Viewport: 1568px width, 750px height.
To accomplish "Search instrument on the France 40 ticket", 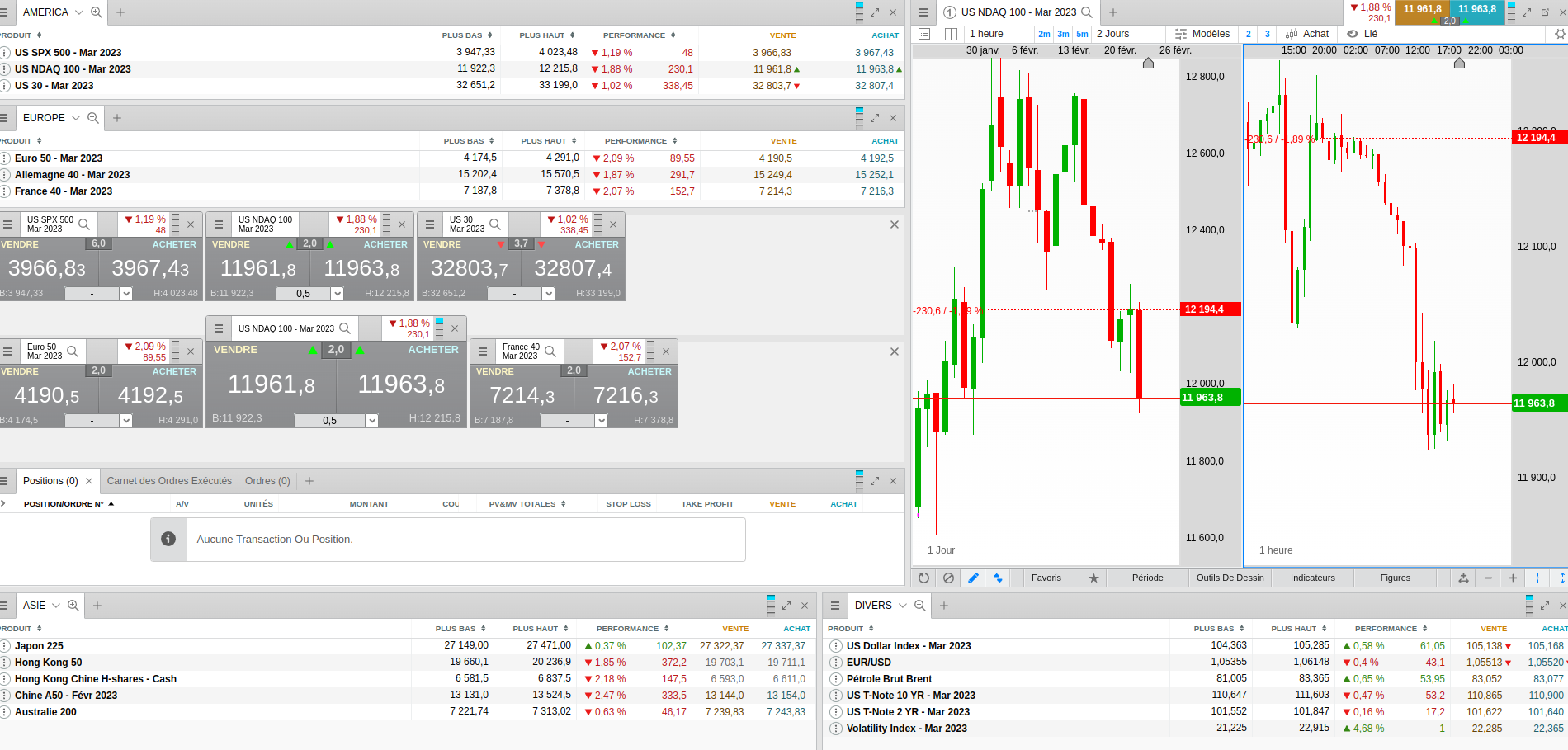I will coord(550,351).
